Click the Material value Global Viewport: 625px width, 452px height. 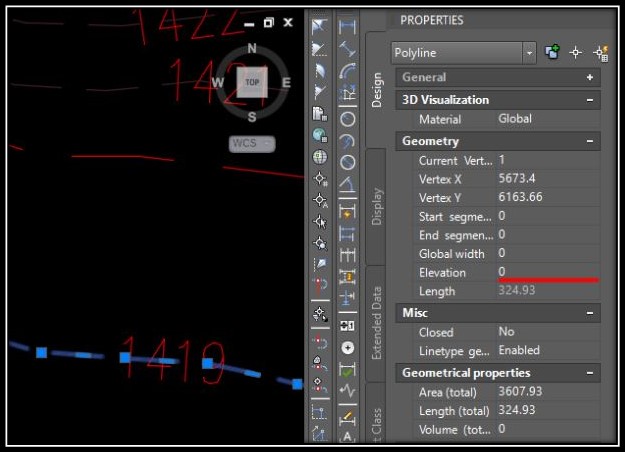pyautogui.click(x=548, y=119)
